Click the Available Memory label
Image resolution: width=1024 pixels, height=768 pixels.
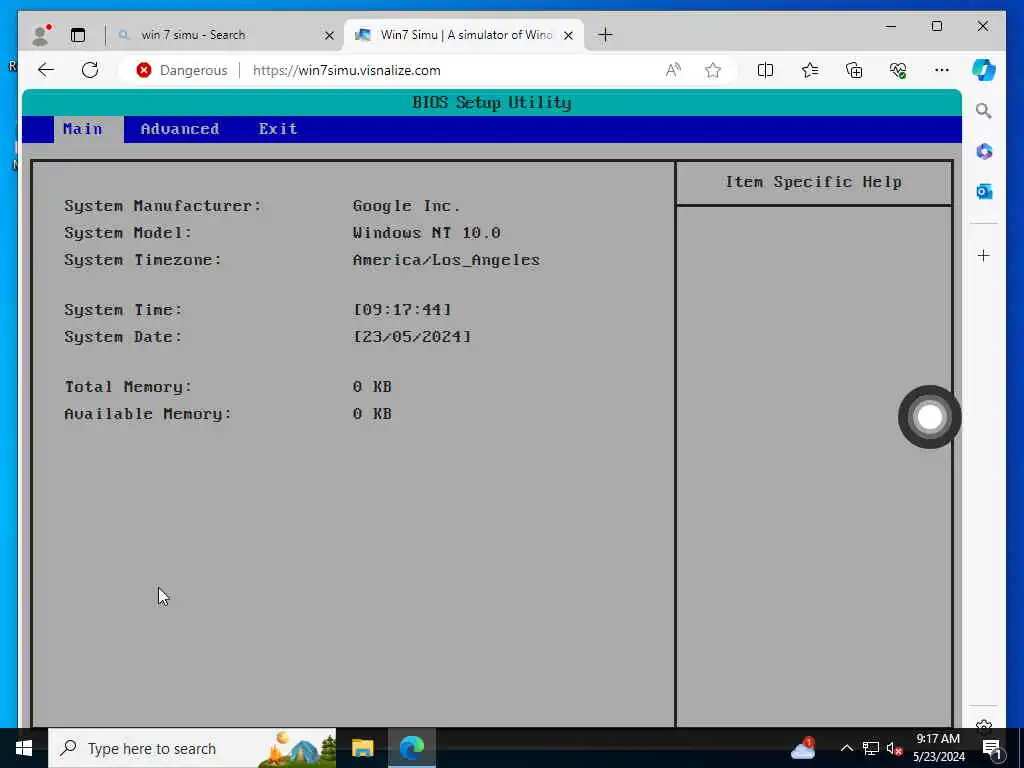[x=148, y=414]
